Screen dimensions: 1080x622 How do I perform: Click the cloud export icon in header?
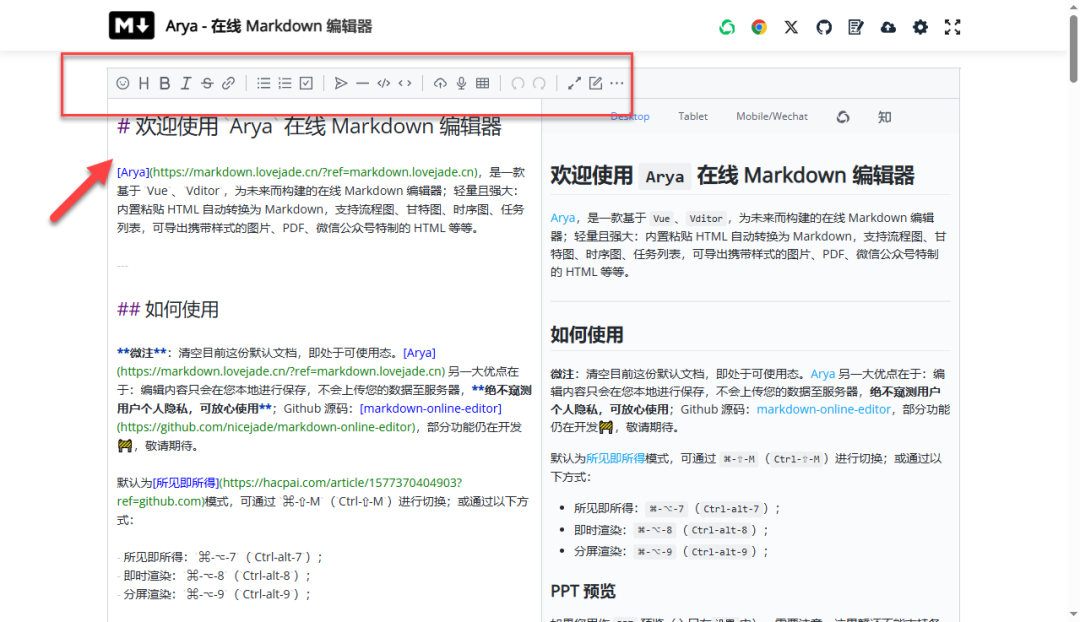(889, 27)
